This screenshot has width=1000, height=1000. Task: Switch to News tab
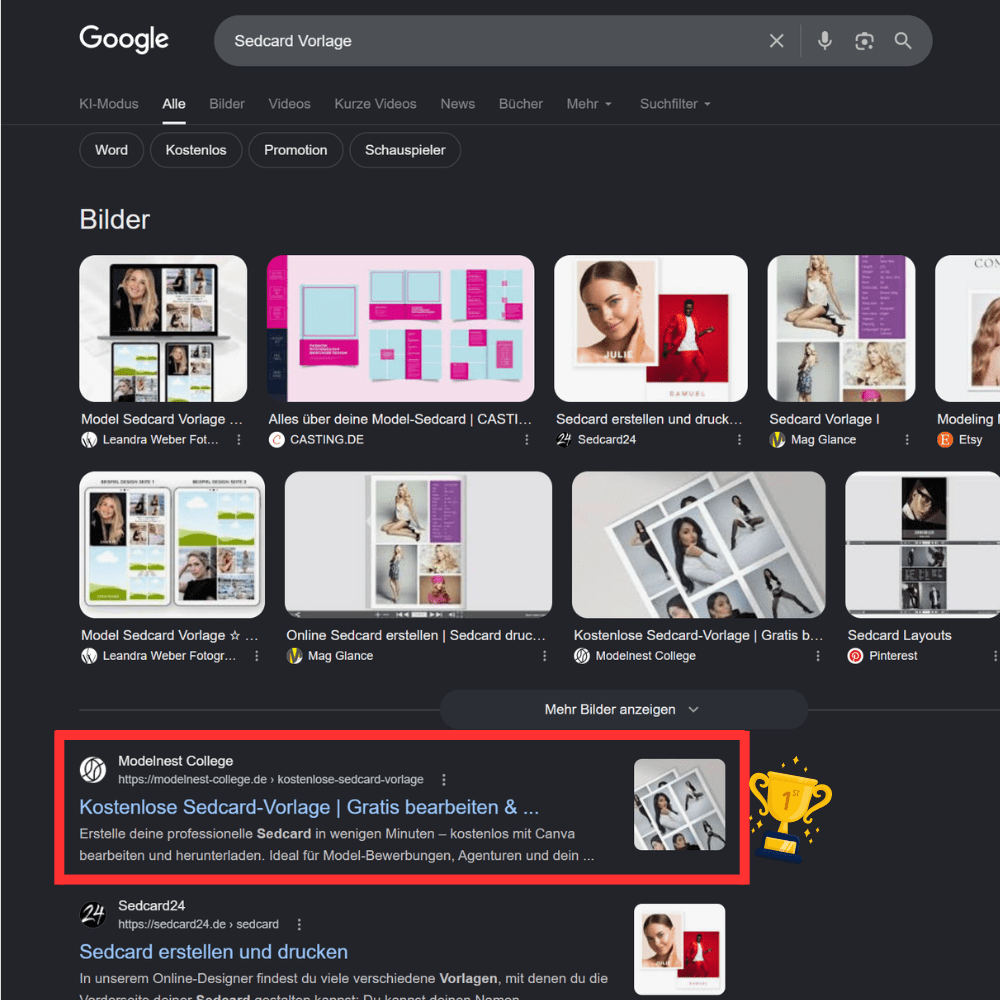(x=457, y=103)
